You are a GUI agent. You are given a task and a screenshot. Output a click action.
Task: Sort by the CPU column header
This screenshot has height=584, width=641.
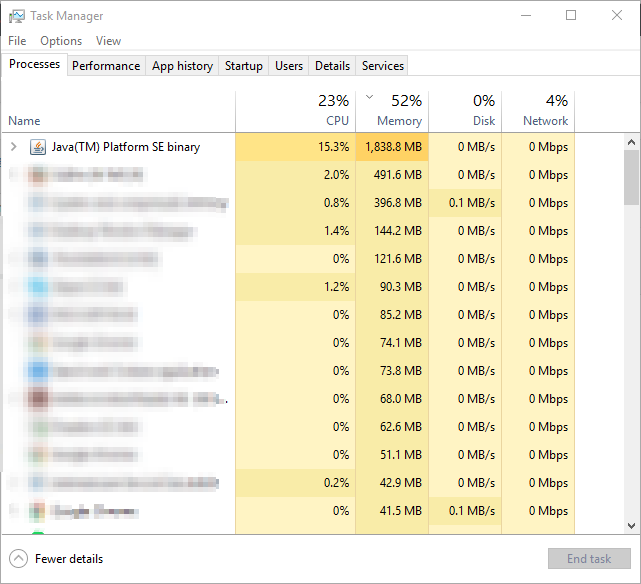point(296,112)
